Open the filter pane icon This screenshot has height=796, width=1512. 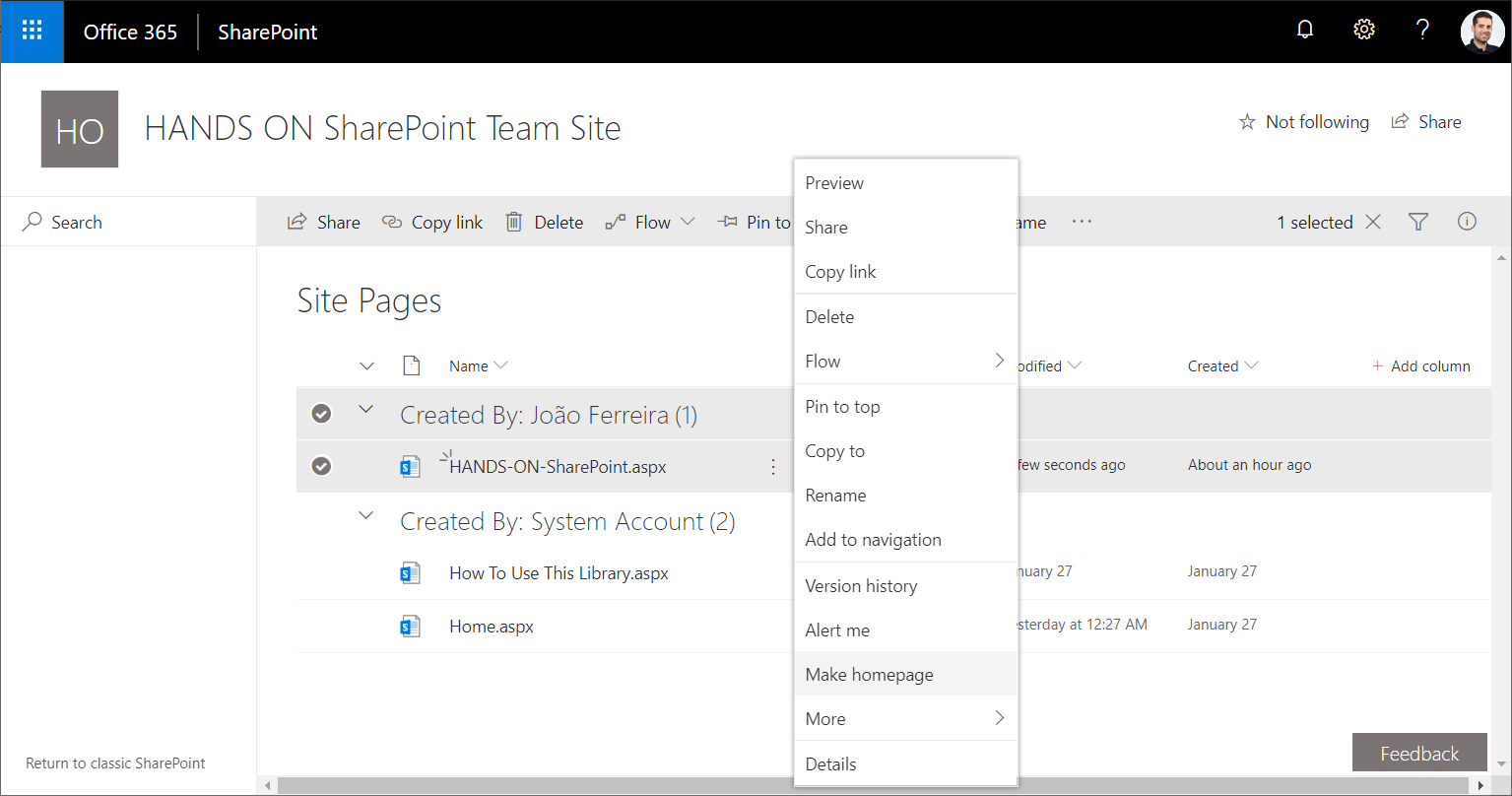click(x=1417, y=221)
